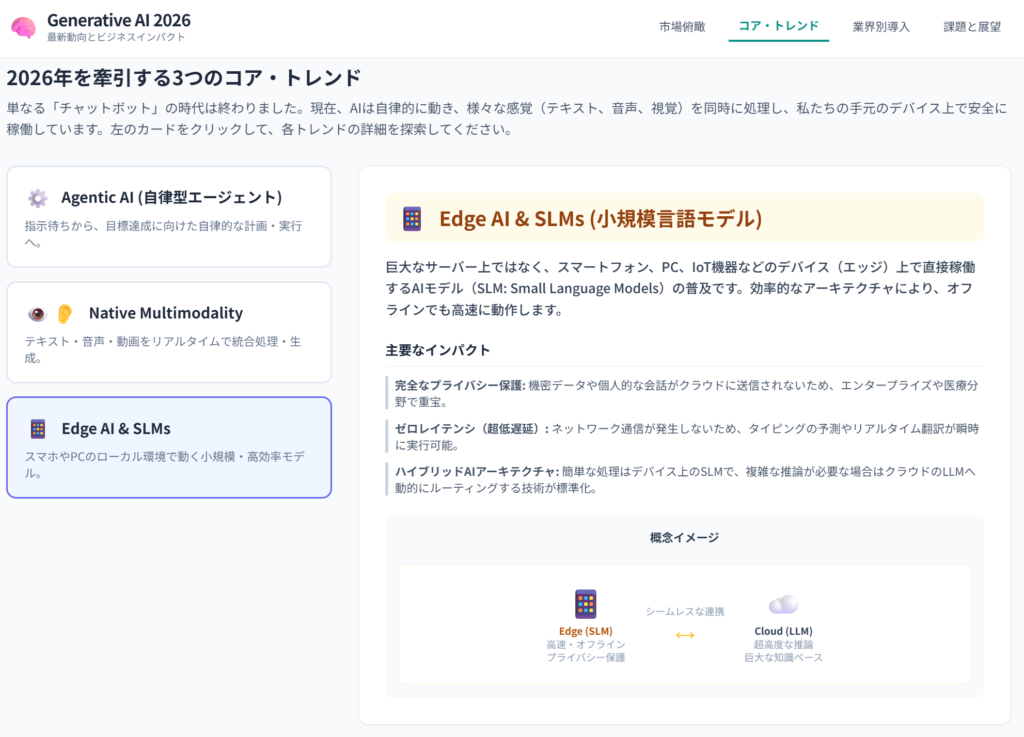
Task: Switch to the 業界別導入 tab
Action: pyautogui.click(x=881, y=27)
